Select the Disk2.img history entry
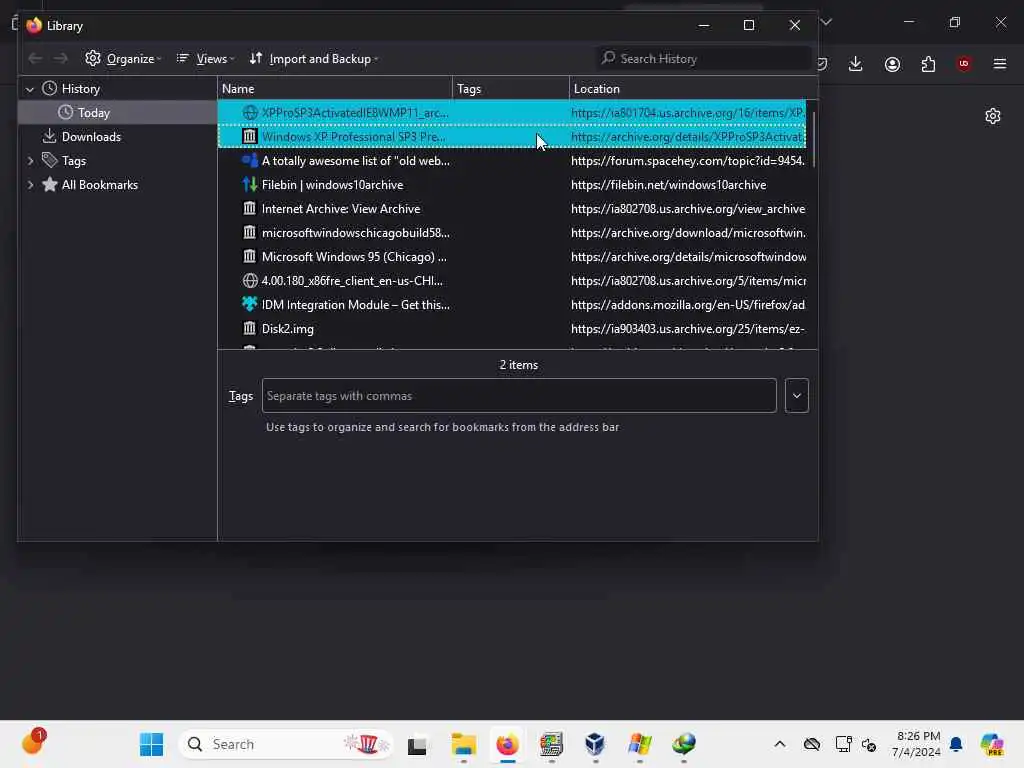Image resolution: width=1024 pixels, height=768 pixels. (x=512, y=329)
